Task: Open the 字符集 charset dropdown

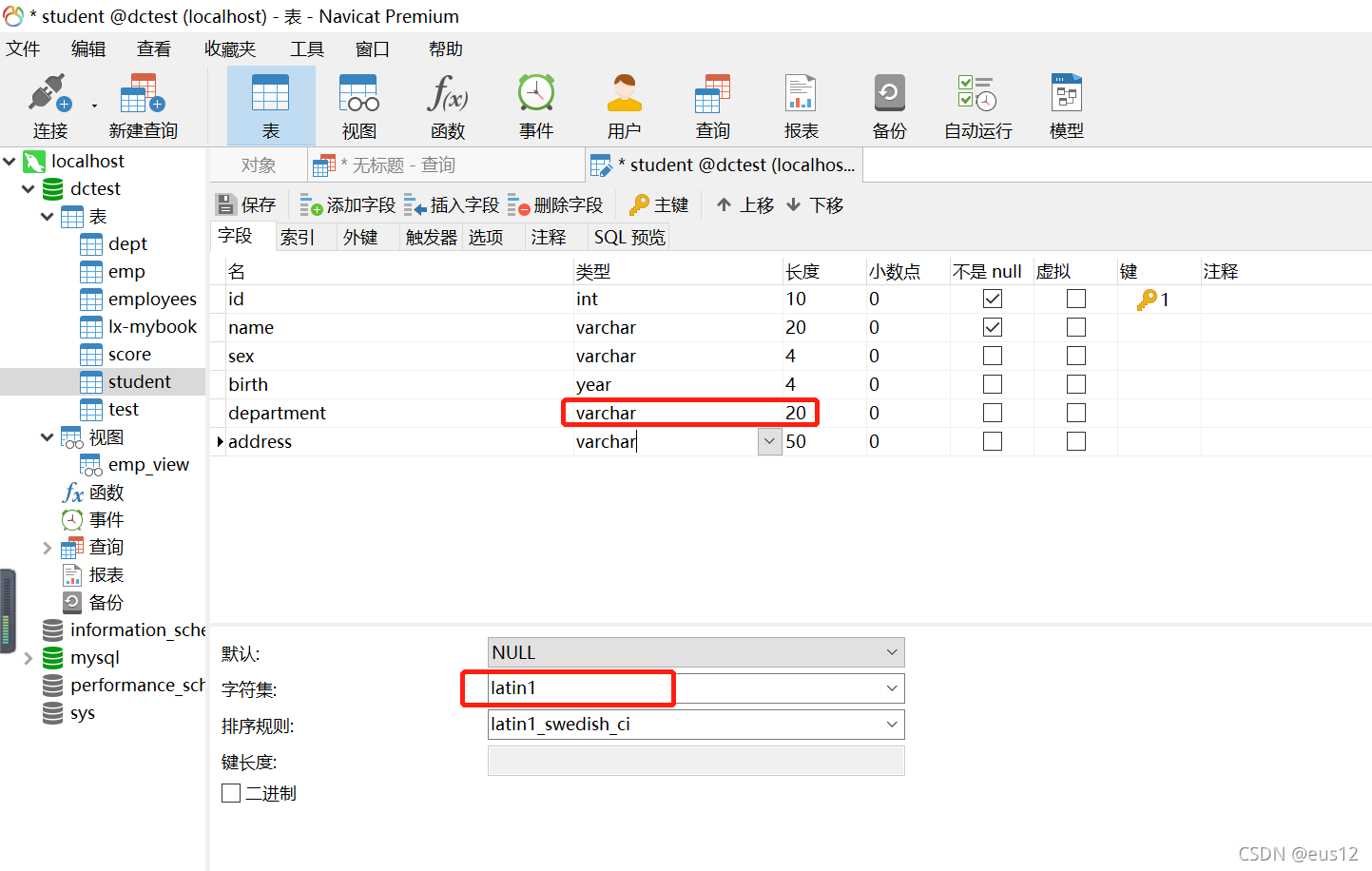Action: point(892,688)
